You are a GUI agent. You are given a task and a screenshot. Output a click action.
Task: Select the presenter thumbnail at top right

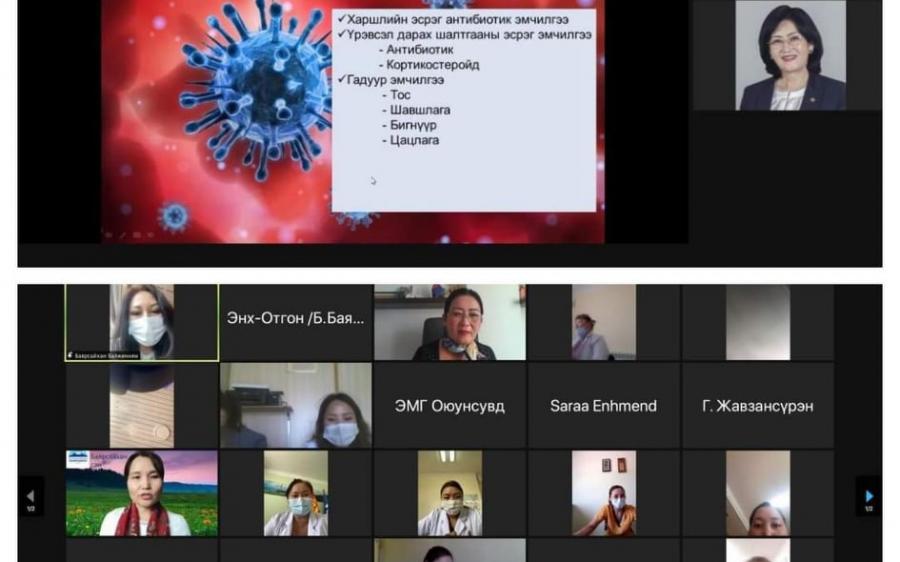(x=790, y=55)
